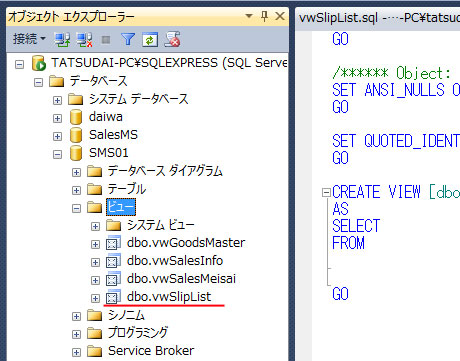Open the Object Explorer window position dropdown arrow

pyautogui.click(x=249, y=16)
